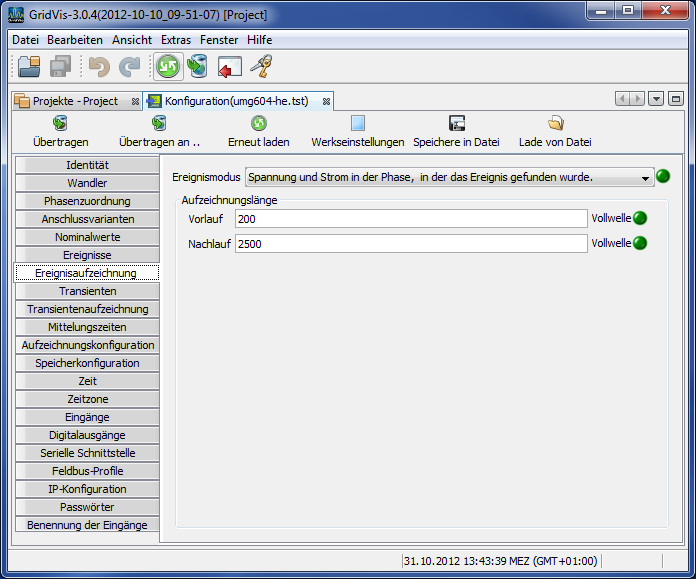Click green indicator next to Vorlauf Vollwelle

click(640, 218)
